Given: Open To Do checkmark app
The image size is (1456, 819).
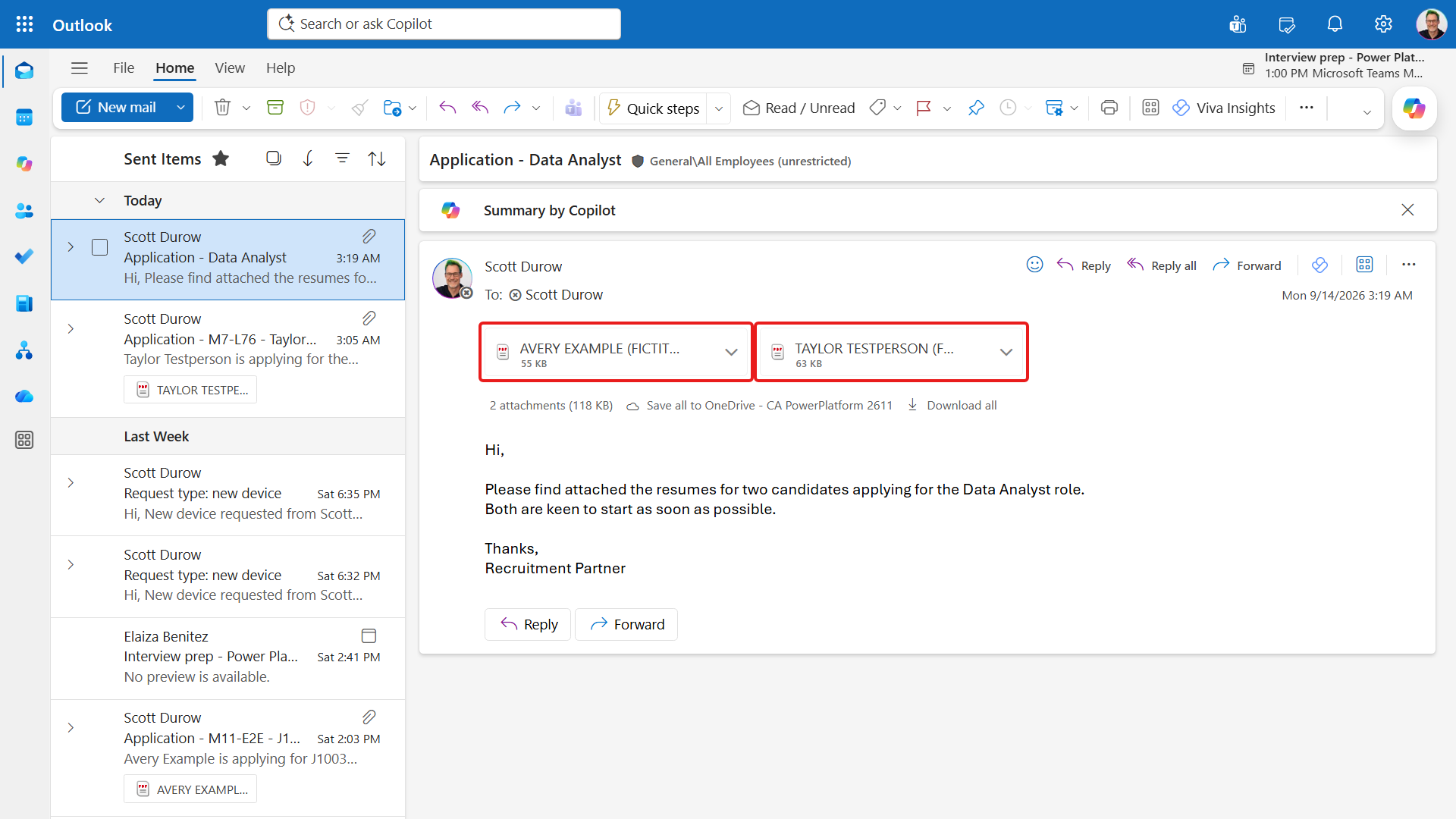Looking at the screenshot, I should click(24, 257).
